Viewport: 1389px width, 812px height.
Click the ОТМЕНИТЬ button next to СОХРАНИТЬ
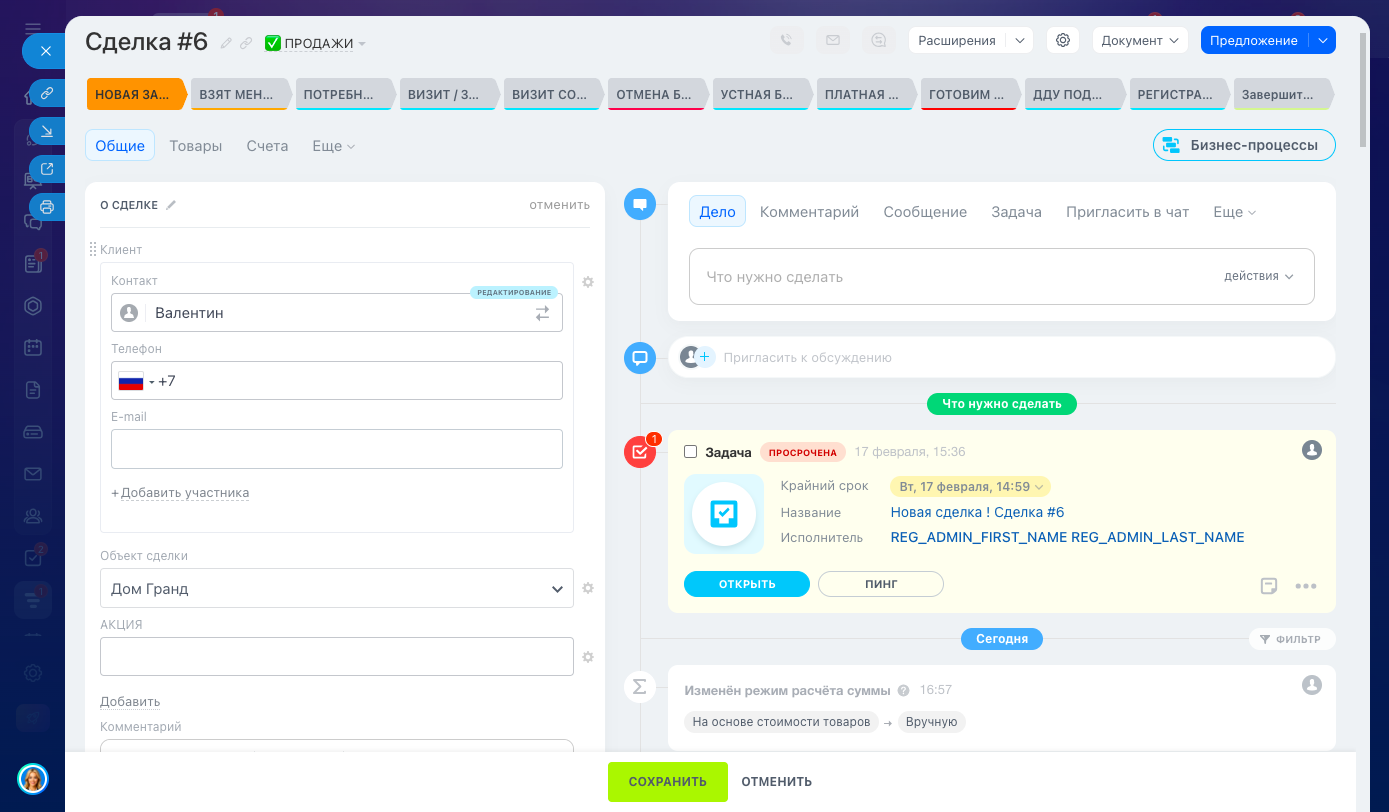(776, 782)
